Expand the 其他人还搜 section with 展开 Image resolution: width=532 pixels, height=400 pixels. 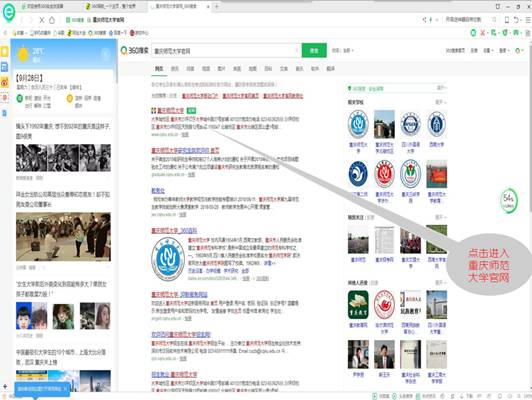point(440,282)
